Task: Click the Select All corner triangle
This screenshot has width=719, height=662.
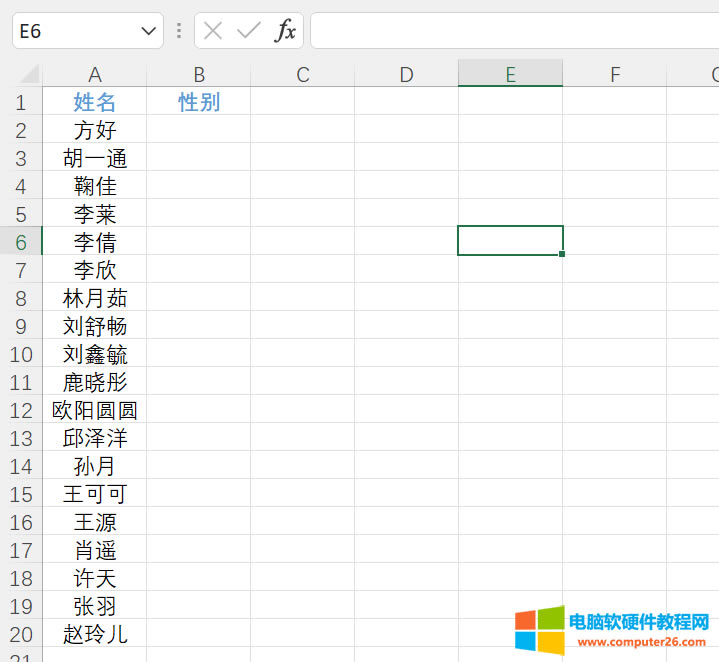Action: click(x=29, y=75)
